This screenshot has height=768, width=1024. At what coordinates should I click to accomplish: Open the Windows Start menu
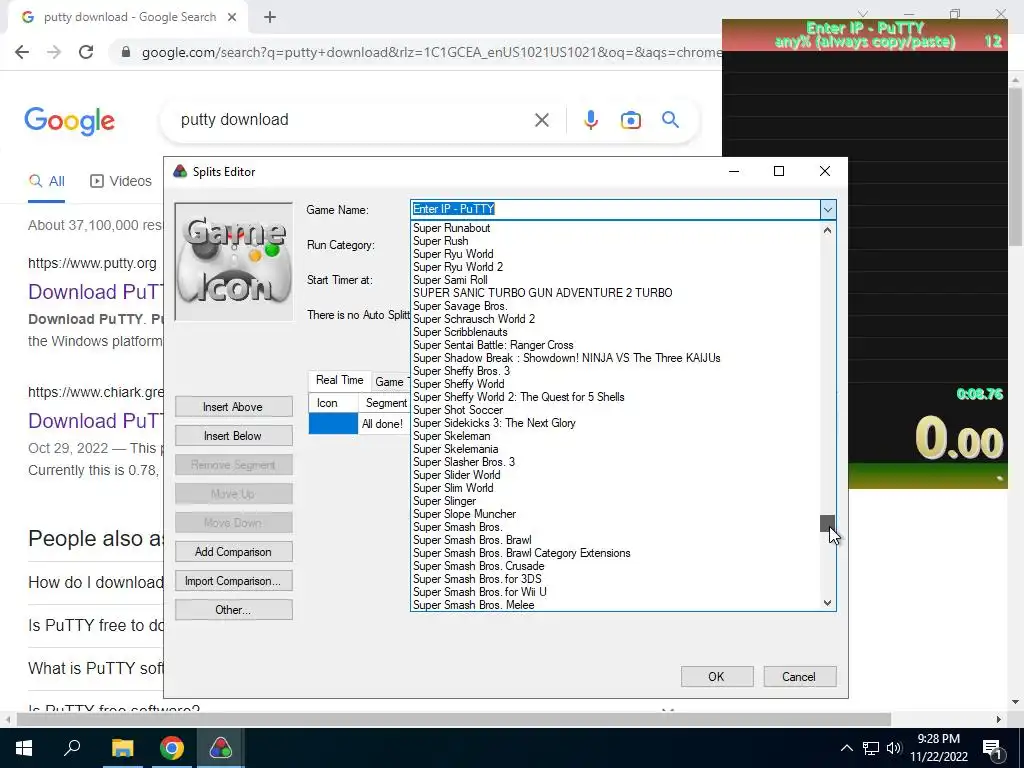tap(24, 748)
